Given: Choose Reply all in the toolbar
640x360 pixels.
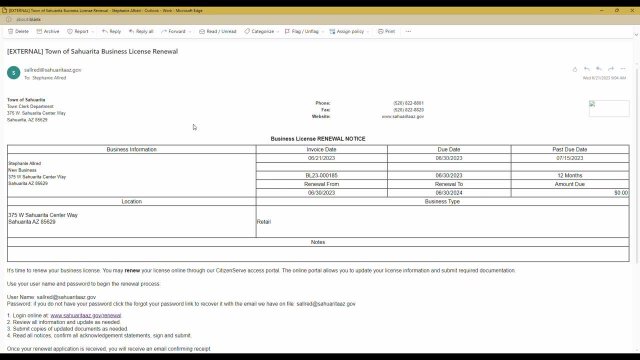Looking at the screenshot, I should click(141, 31).
